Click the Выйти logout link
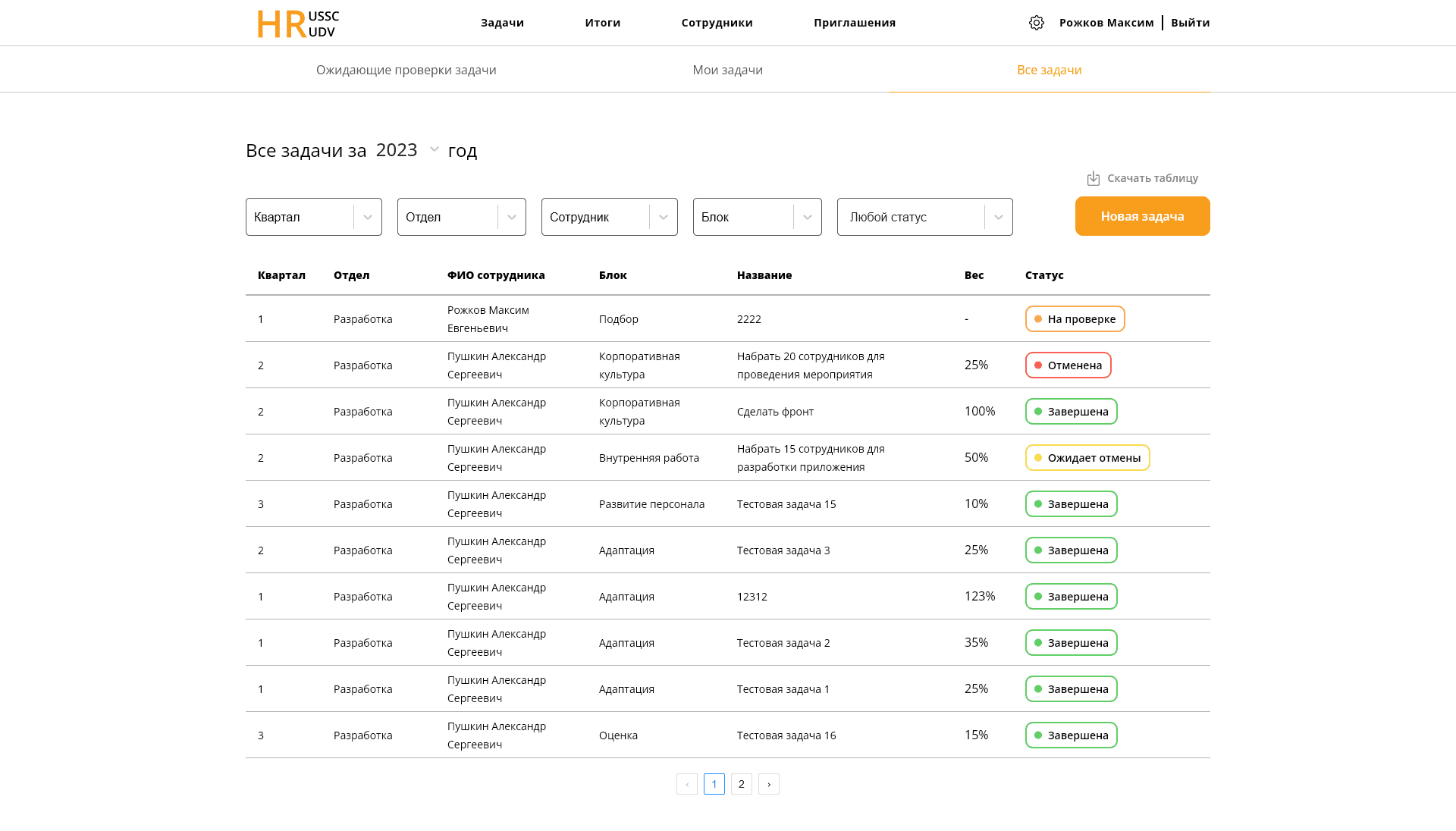Screen dimensions: 1456x831 1190,23
